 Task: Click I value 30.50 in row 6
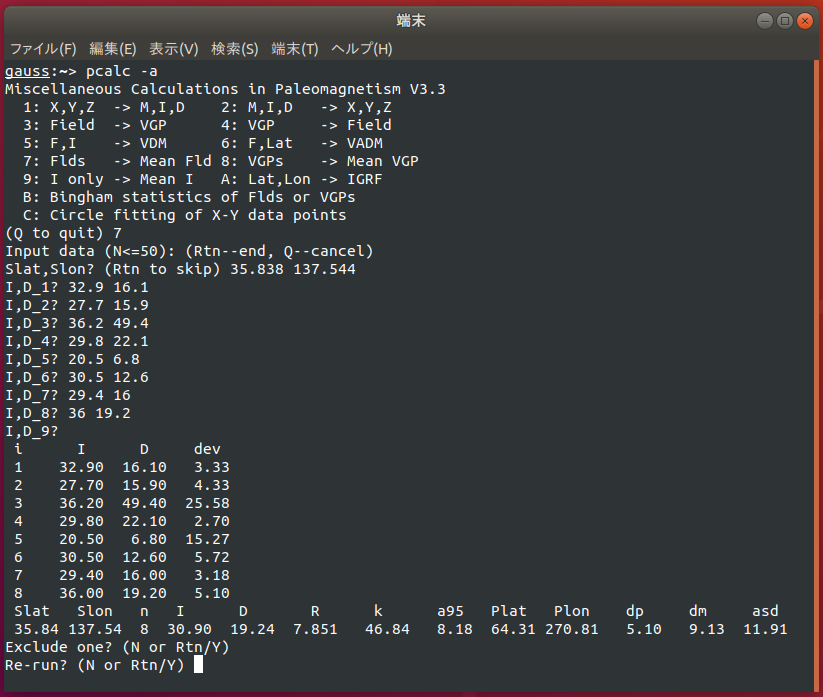click(x=81, y=557)
